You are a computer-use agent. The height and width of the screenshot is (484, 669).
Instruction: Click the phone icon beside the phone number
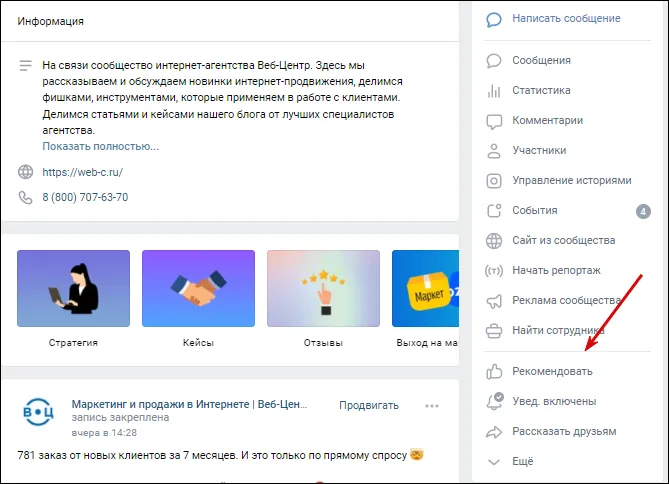click(25, 197)
